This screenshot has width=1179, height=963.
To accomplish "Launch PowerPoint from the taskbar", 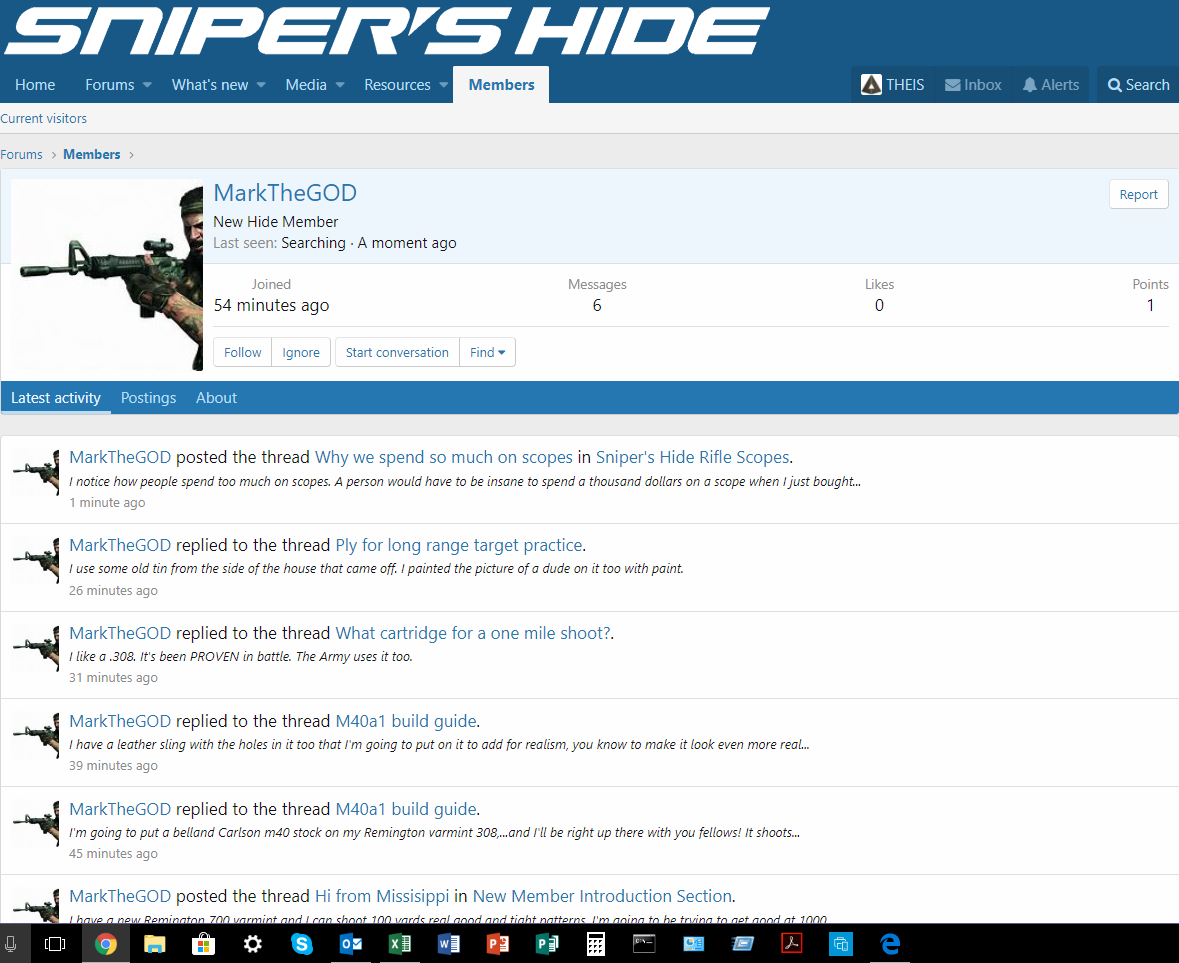I will tap(498, 943).
